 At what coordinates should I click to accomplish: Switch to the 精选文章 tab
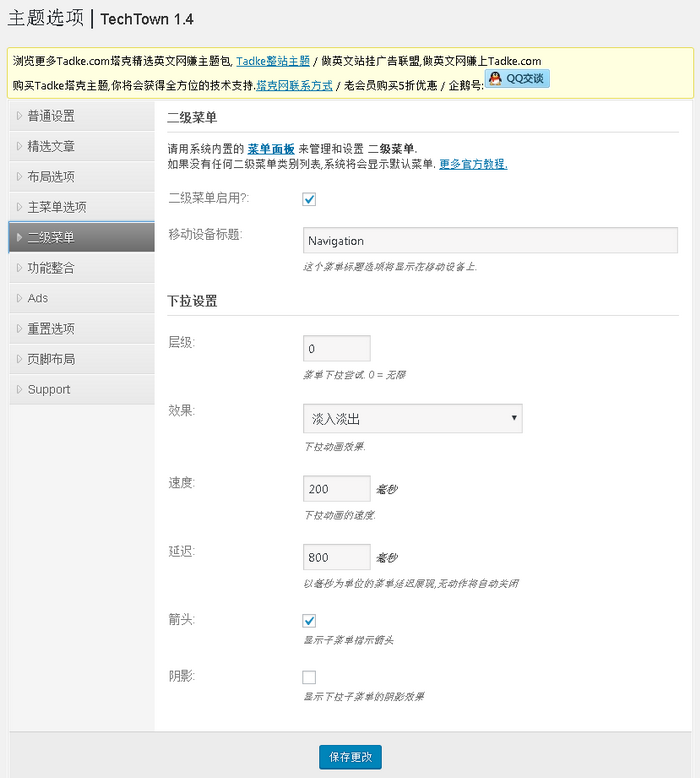click(82, 146)
